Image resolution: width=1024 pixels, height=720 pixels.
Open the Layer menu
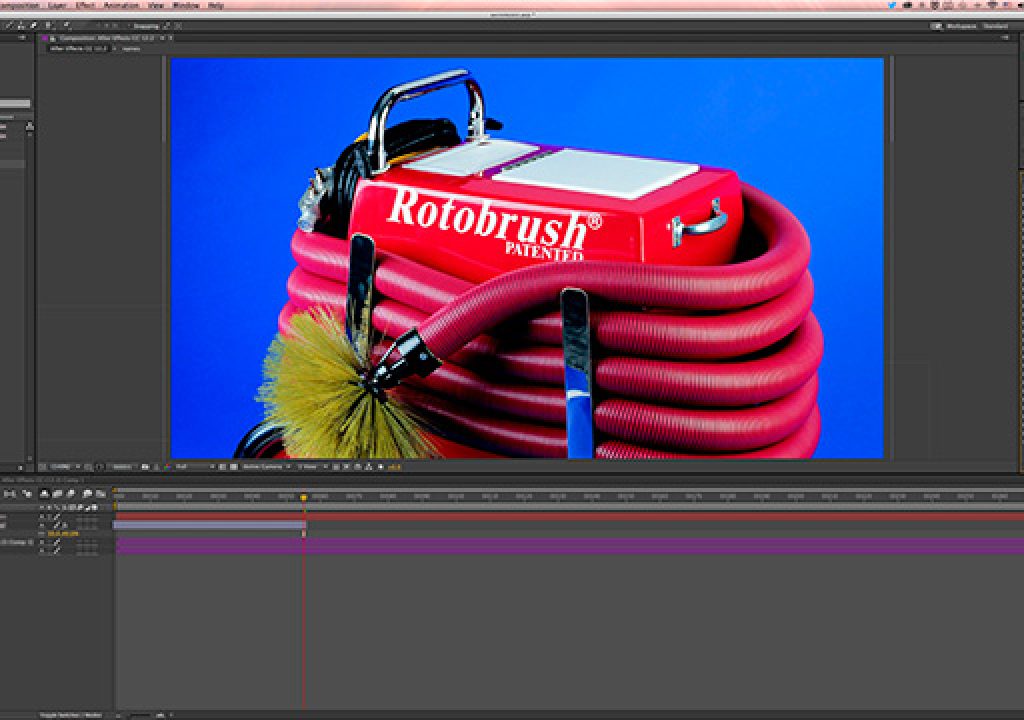[57, 5]
